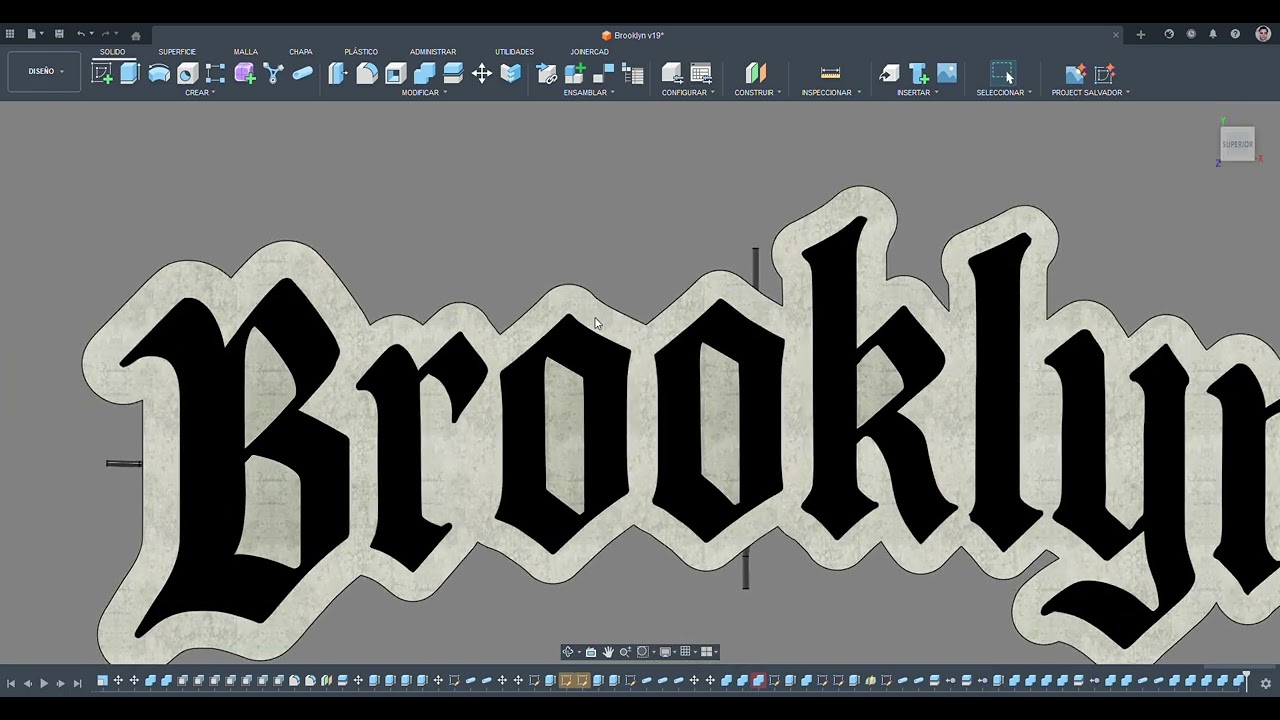Open the Data Panel grid icon
The height and width of the screenshot is (720, 1280).
click(x=10, y=34)
